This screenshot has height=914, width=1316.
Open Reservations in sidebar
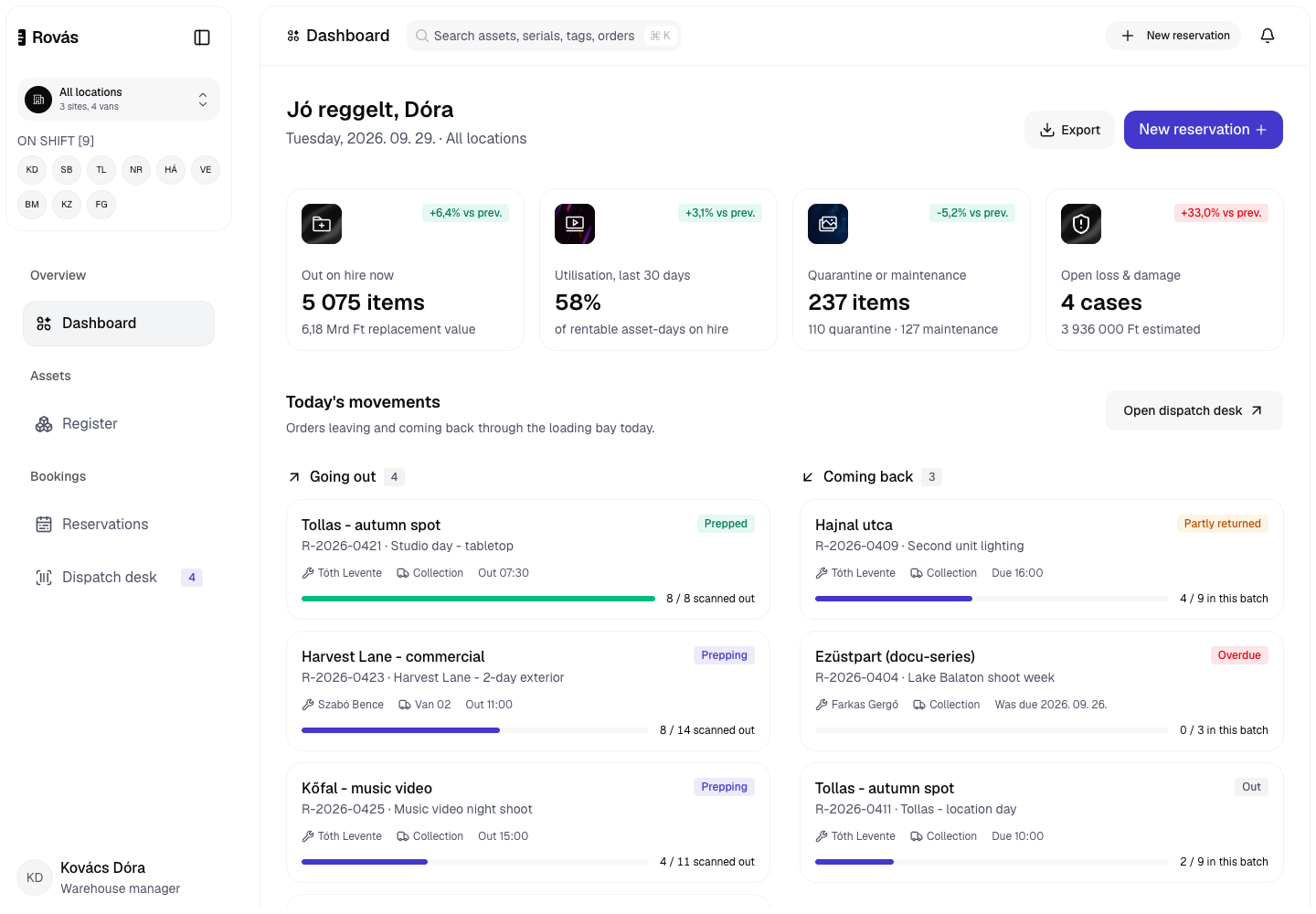[119, 525]
